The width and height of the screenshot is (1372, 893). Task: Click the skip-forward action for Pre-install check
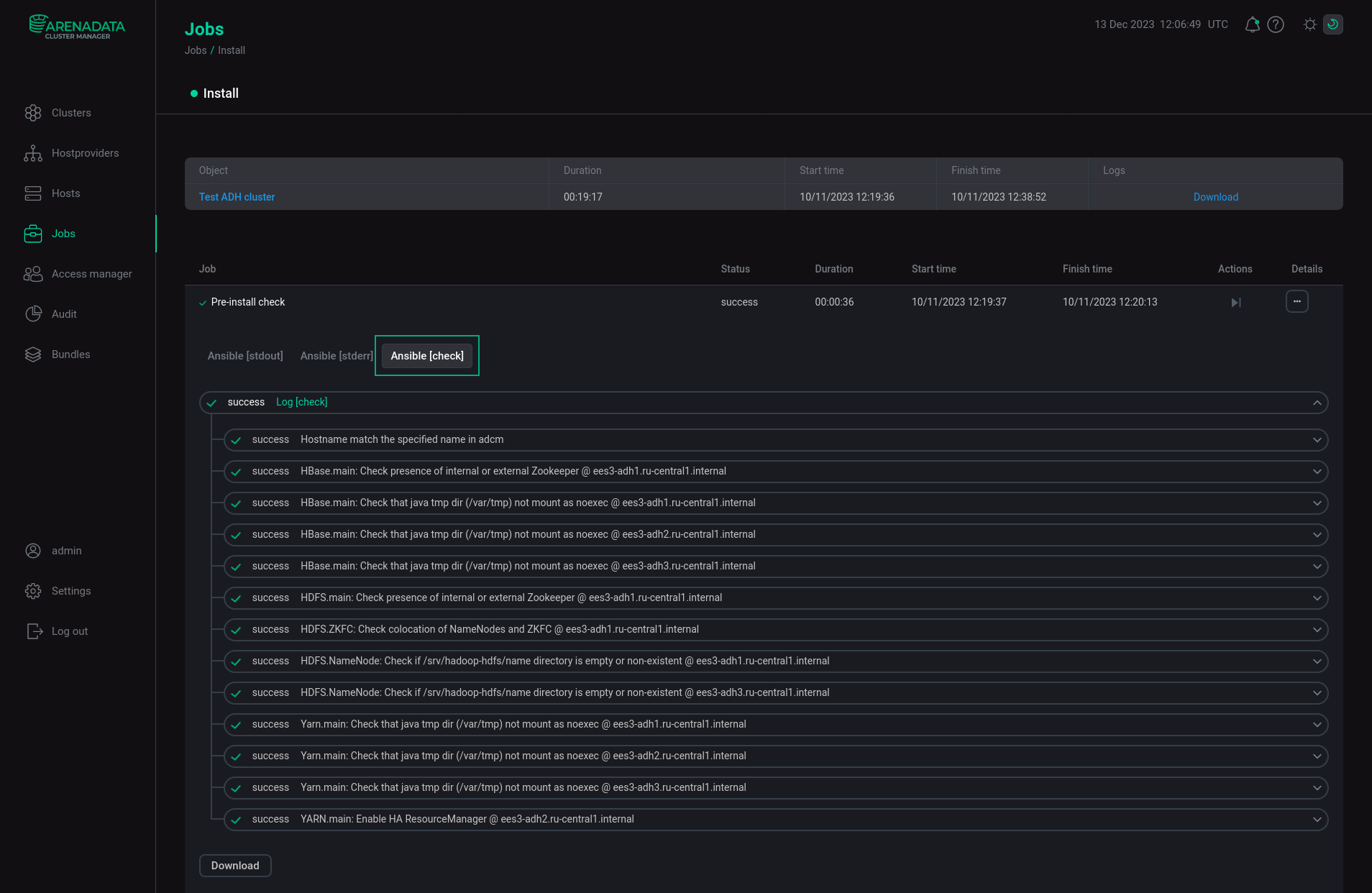tap(1235, 302)
